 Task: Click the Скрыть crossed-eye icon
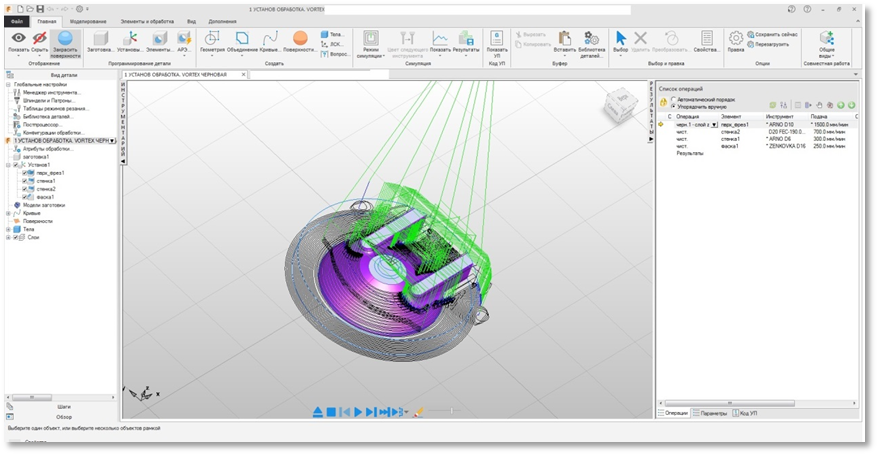(40, 38)
